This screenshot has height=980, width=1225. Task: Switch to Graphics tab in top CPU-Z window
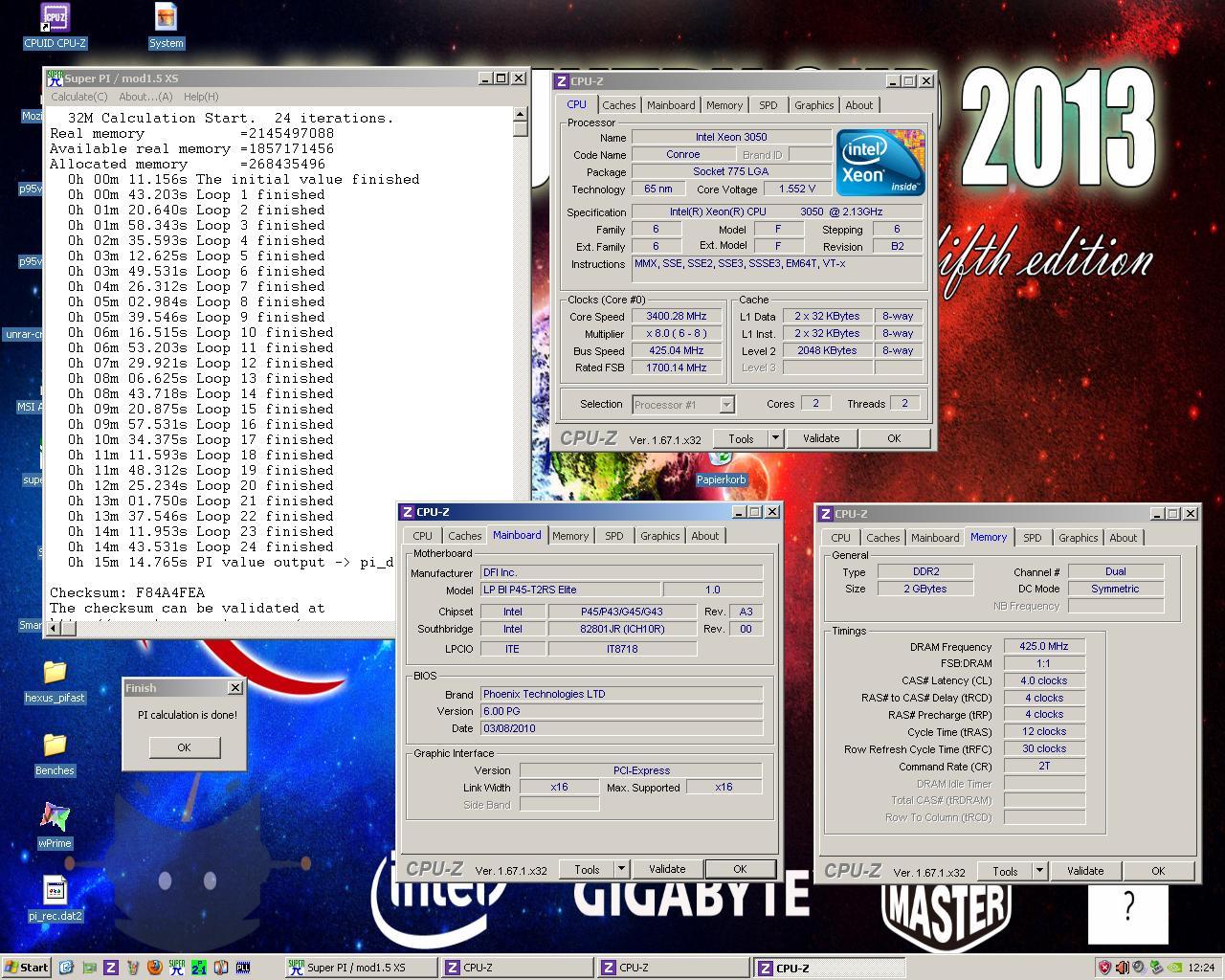[813, 105]
